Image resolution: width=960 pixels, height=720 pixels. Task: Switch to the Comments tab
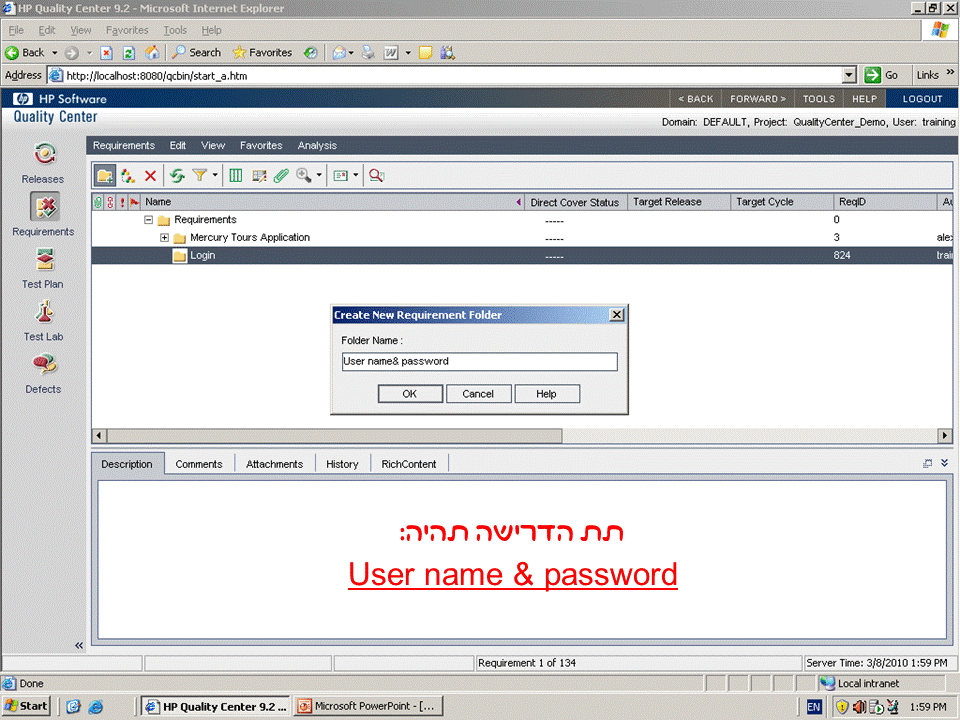coord(198,464)
